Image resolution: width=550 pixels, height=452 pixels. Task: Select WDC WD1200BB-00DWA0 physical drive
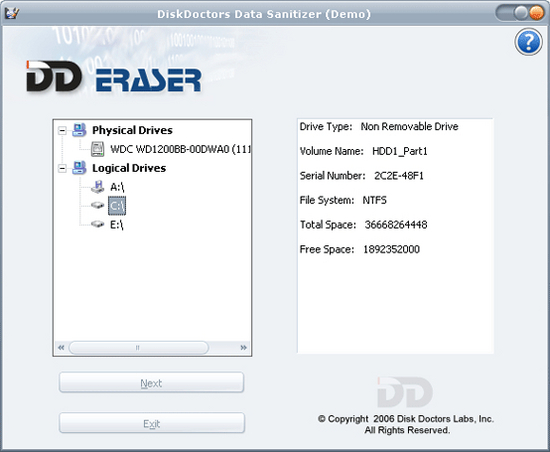point(181,149)
